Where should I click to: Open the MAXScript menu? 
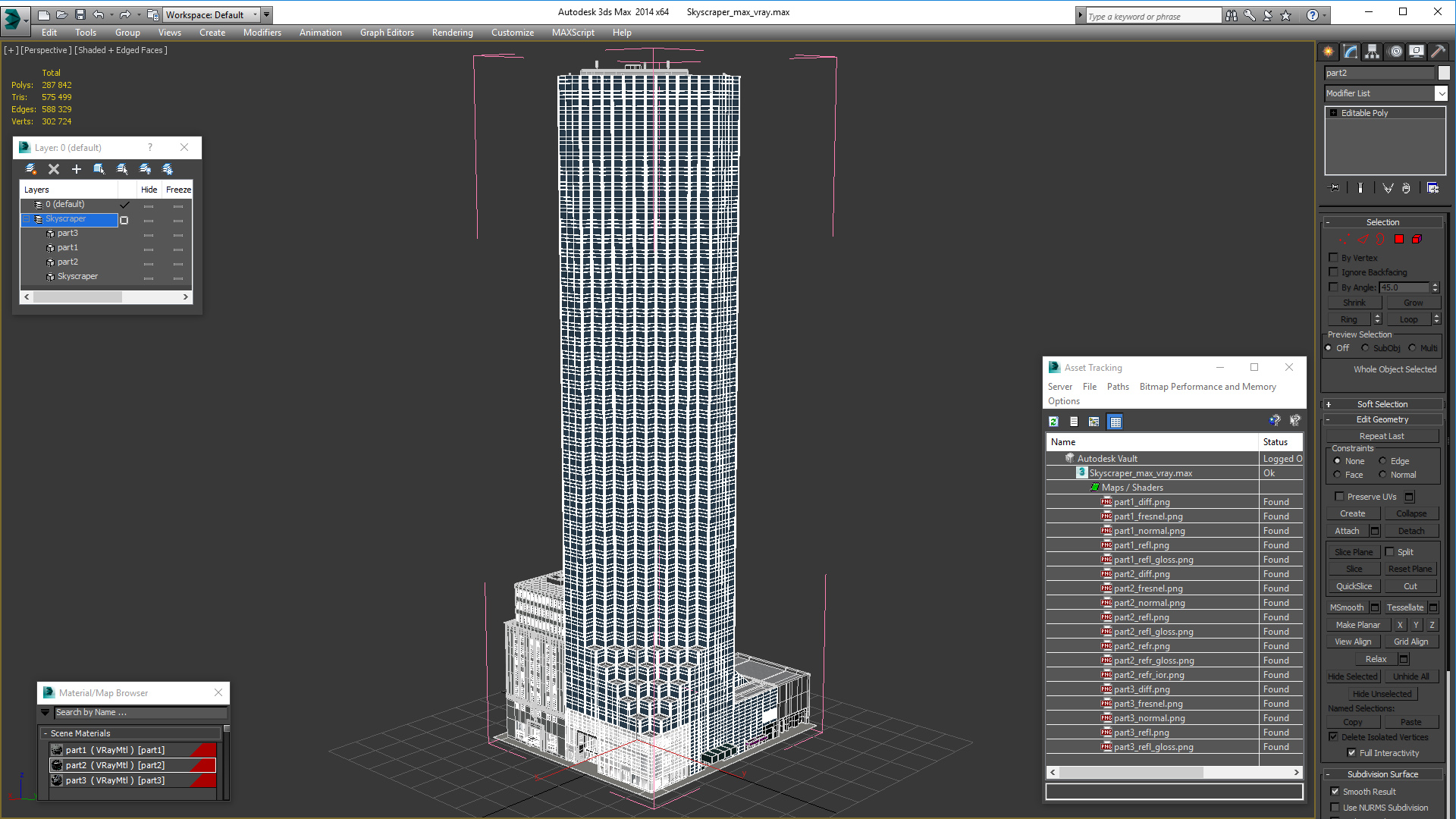coord(573,33)
